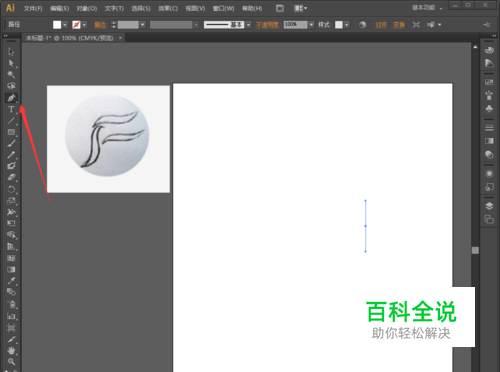500x372 pixels.
Task: Select the Direct Selection tool
Action: tap(11, 63)
